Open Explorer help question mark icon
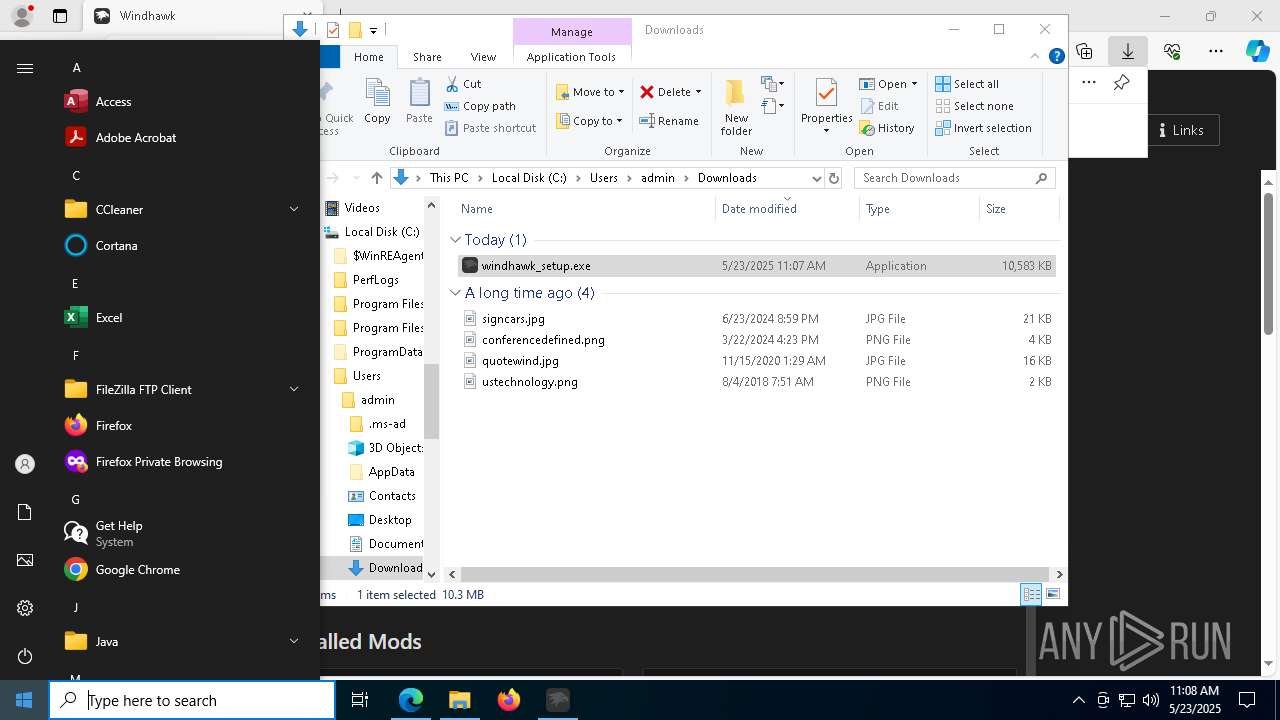This screenshot has width=1280, height=720. 1056,56
